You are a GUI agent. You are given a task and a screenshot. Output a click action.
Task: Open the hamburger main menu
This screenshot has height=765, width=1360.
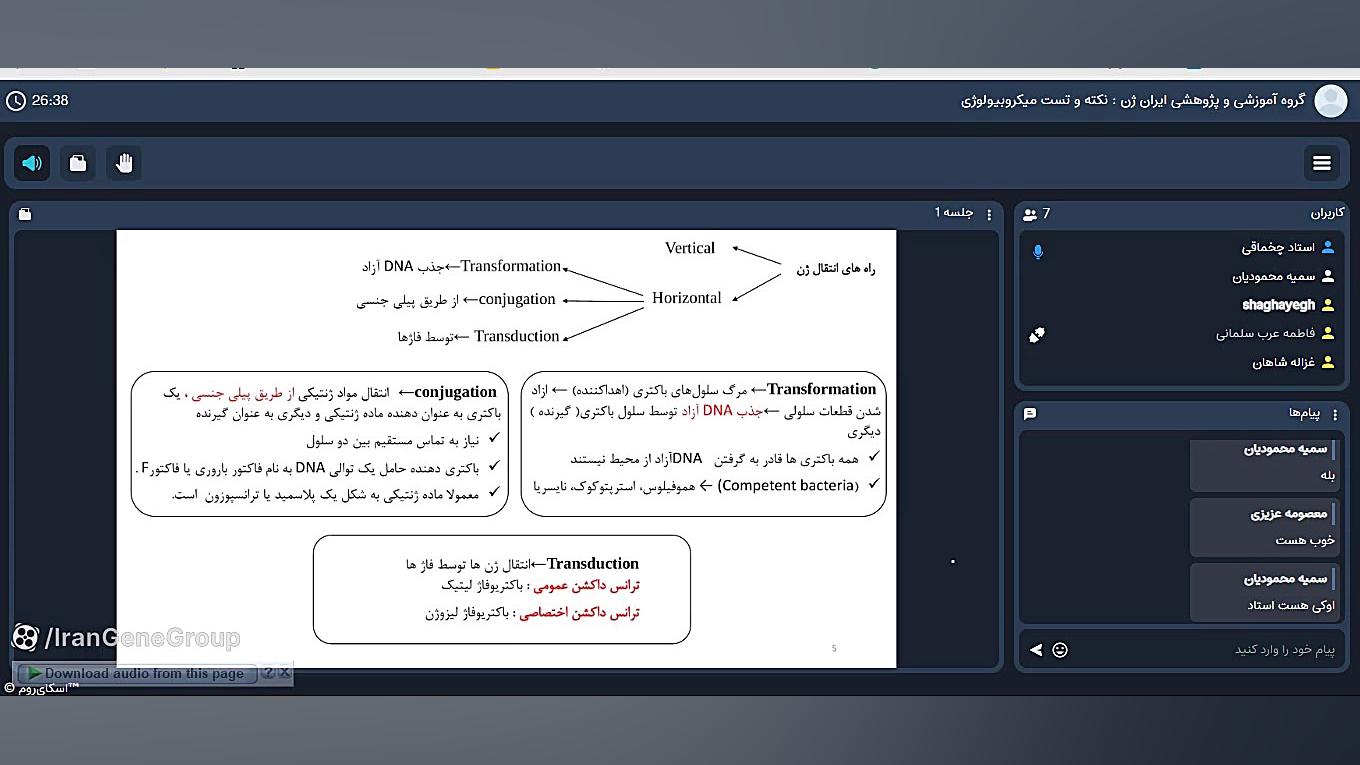pyautogui.click(x=1321, y=163)
